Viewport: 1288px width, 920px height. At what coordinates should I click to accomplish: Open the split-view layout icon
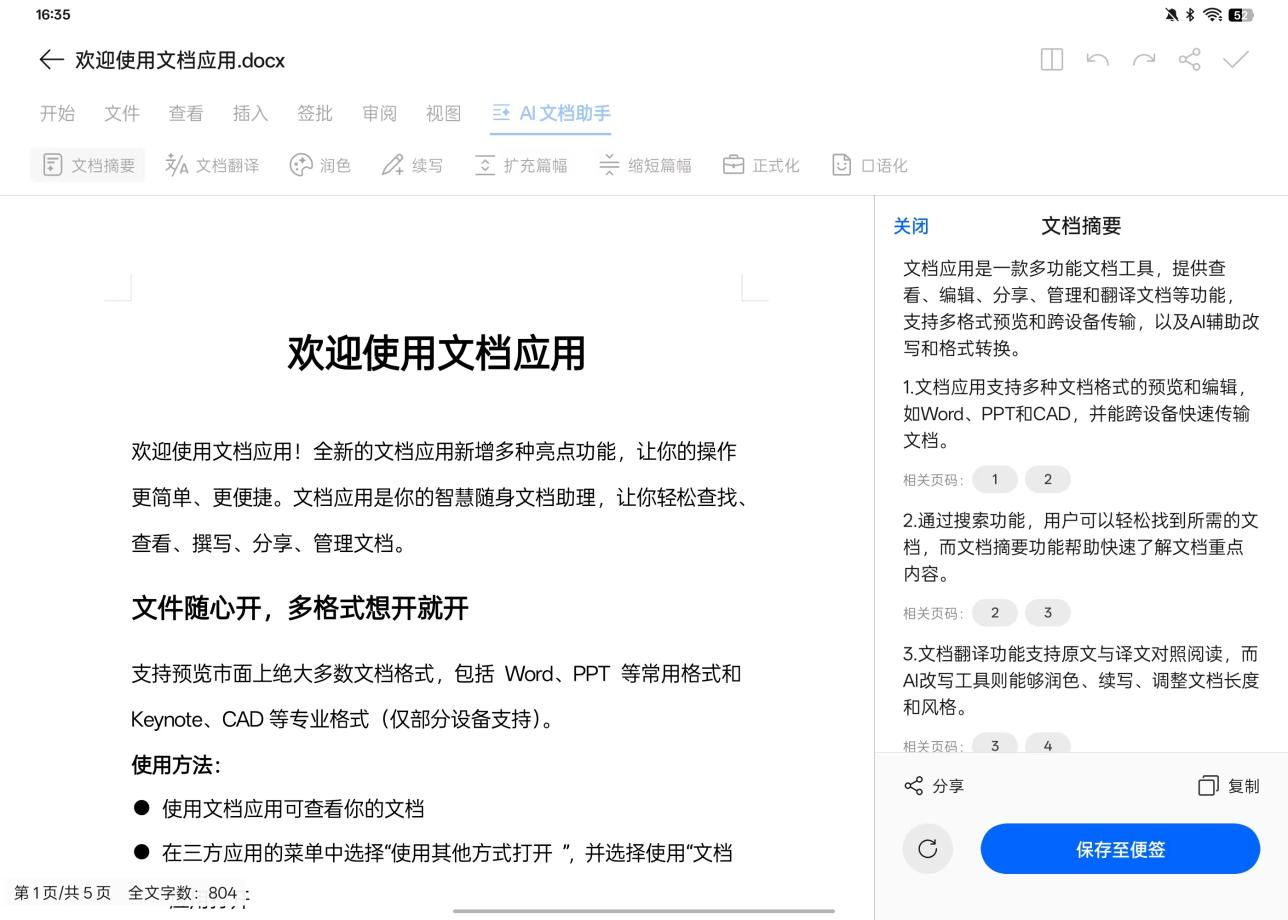(x=1052, y=60)
